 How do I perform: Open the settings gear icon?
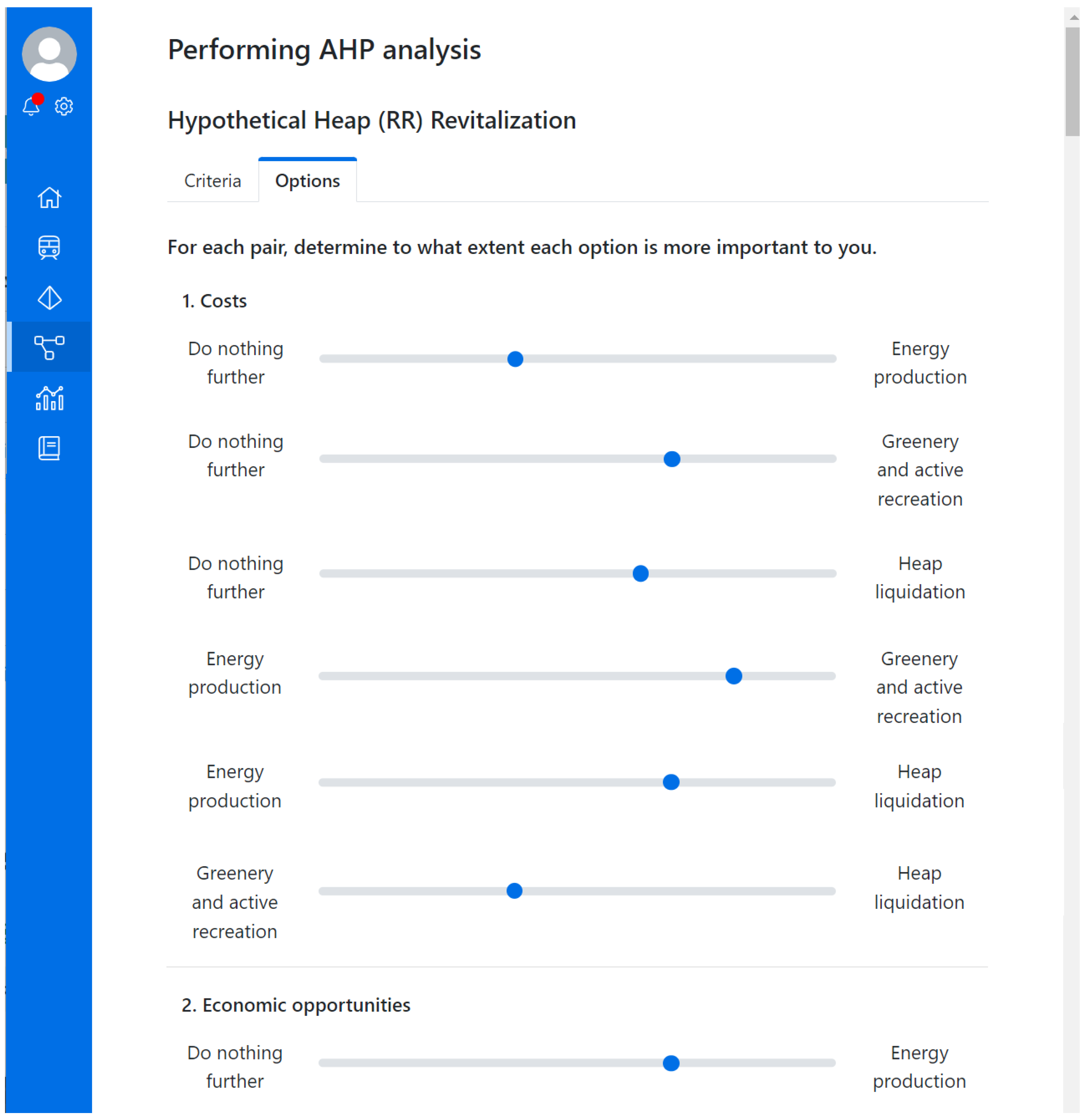pos(64,106)
